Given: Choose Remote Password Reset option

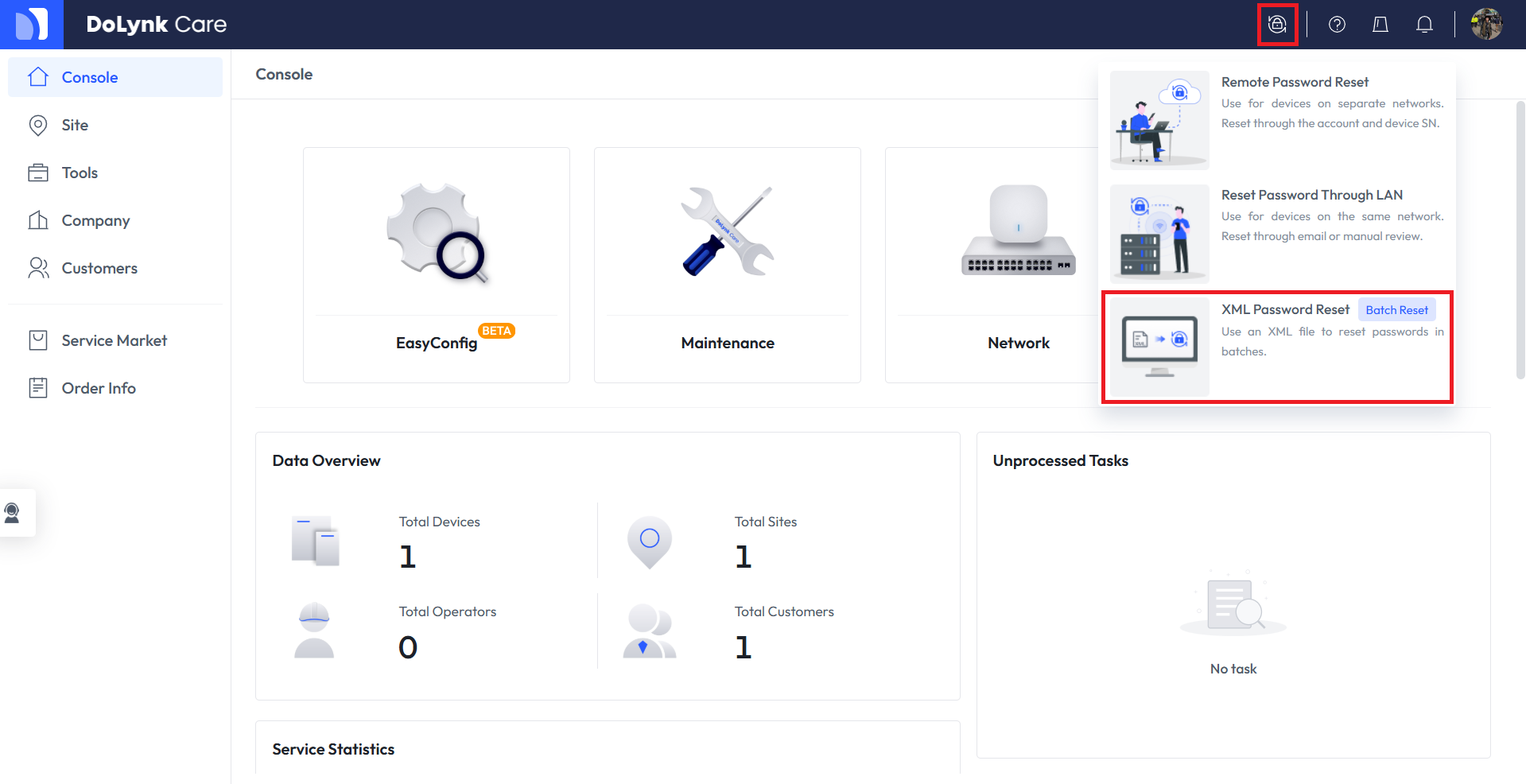Looking at the screenshot, I should (x=1277, y=120).
